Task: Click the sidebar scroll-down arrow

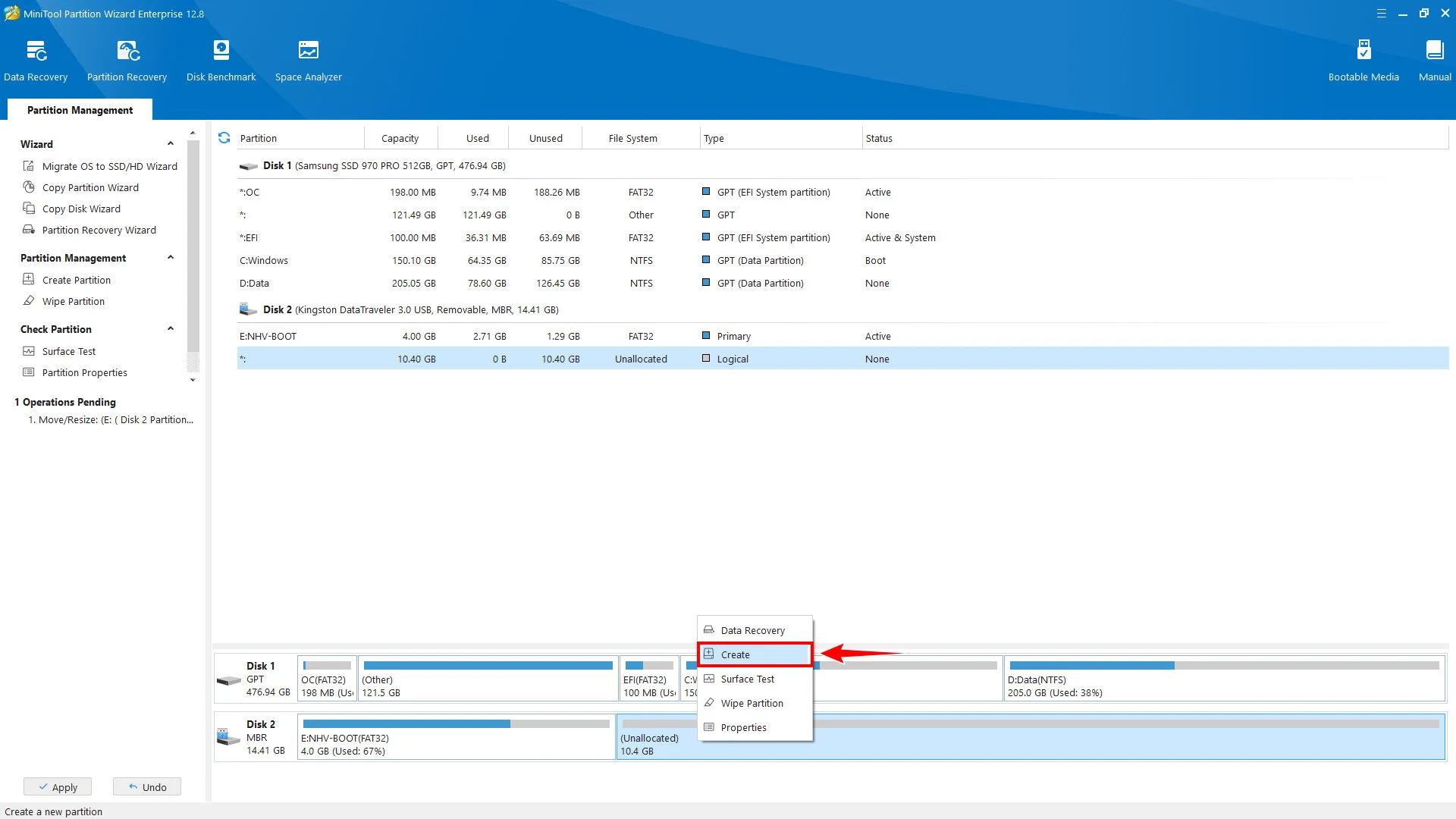Action: click(193, 380)
